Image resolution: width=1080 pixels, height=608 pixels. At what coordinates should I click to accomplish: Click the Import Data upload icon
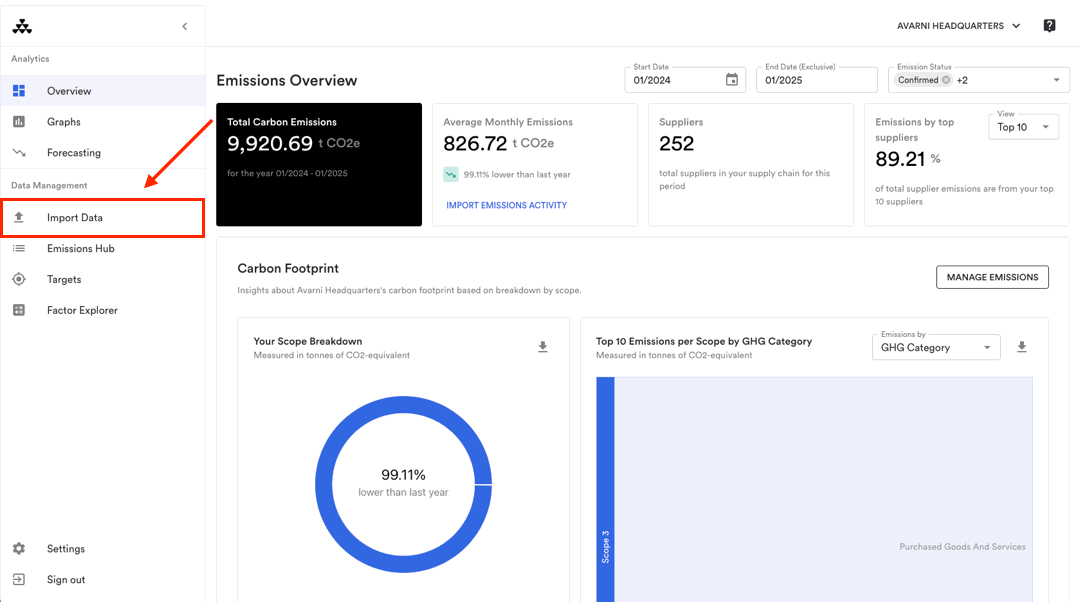point(19,218)
